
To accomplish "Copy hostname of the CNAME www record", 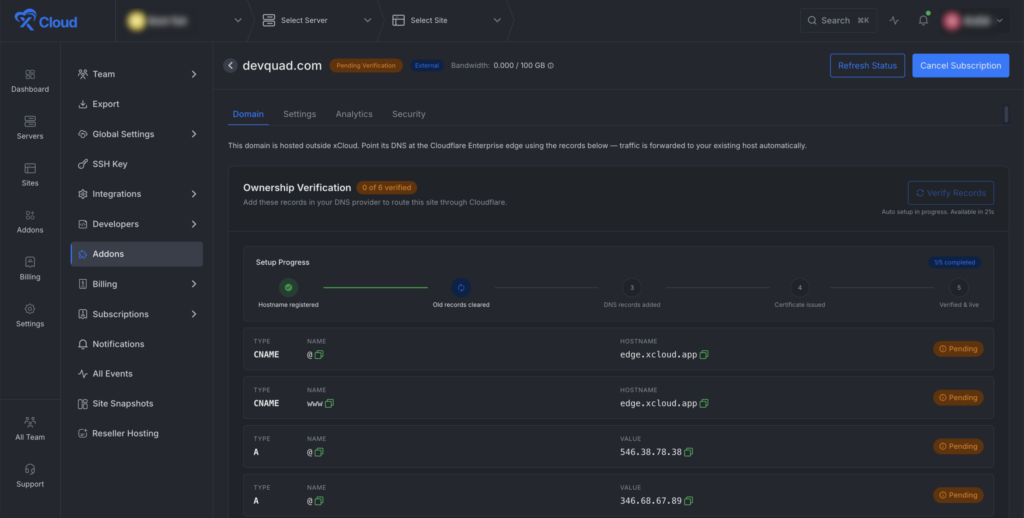I will tap(704, 404).
